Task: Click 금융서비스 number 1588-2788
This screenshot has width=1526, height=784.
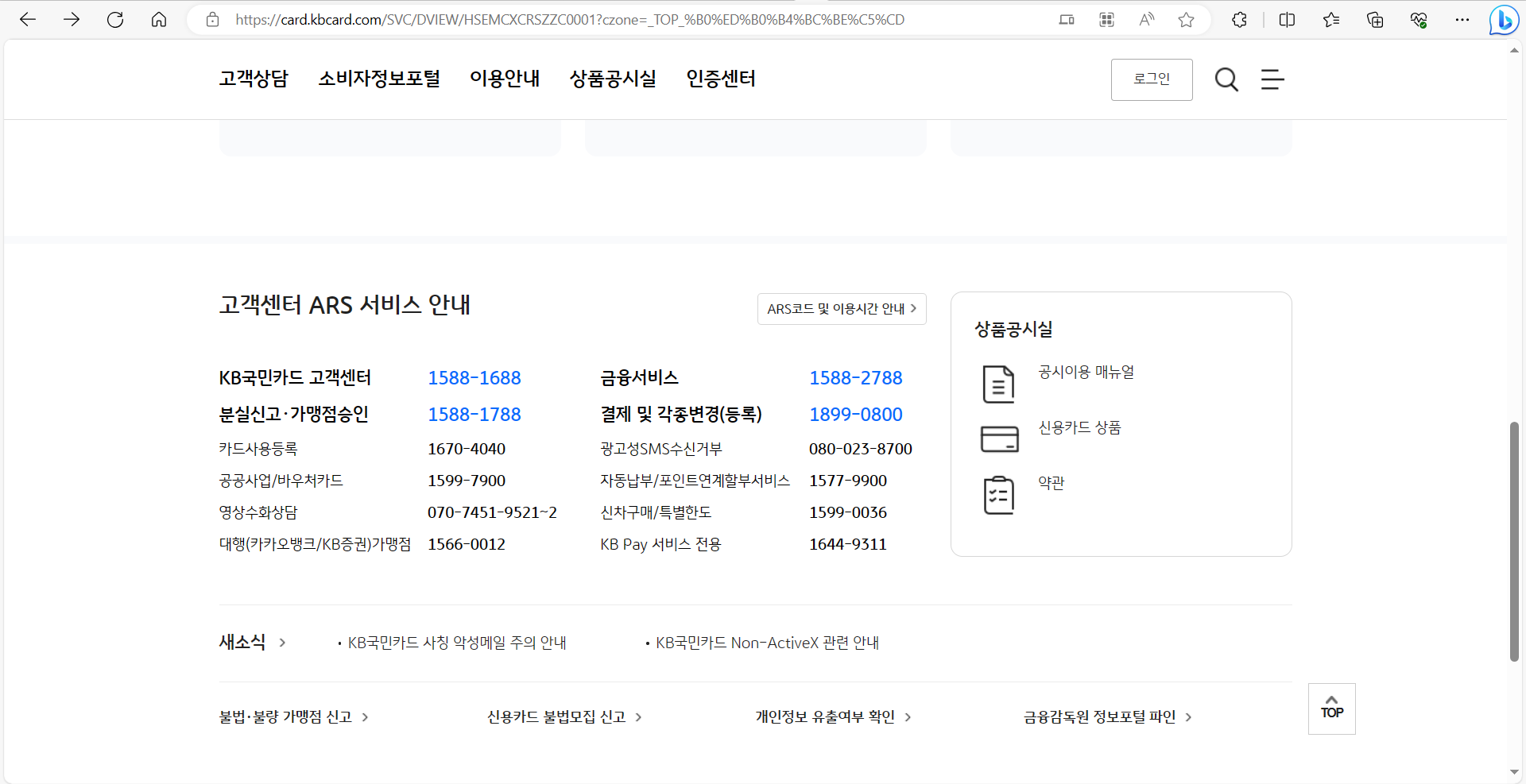Action: (x=856, y=378)
